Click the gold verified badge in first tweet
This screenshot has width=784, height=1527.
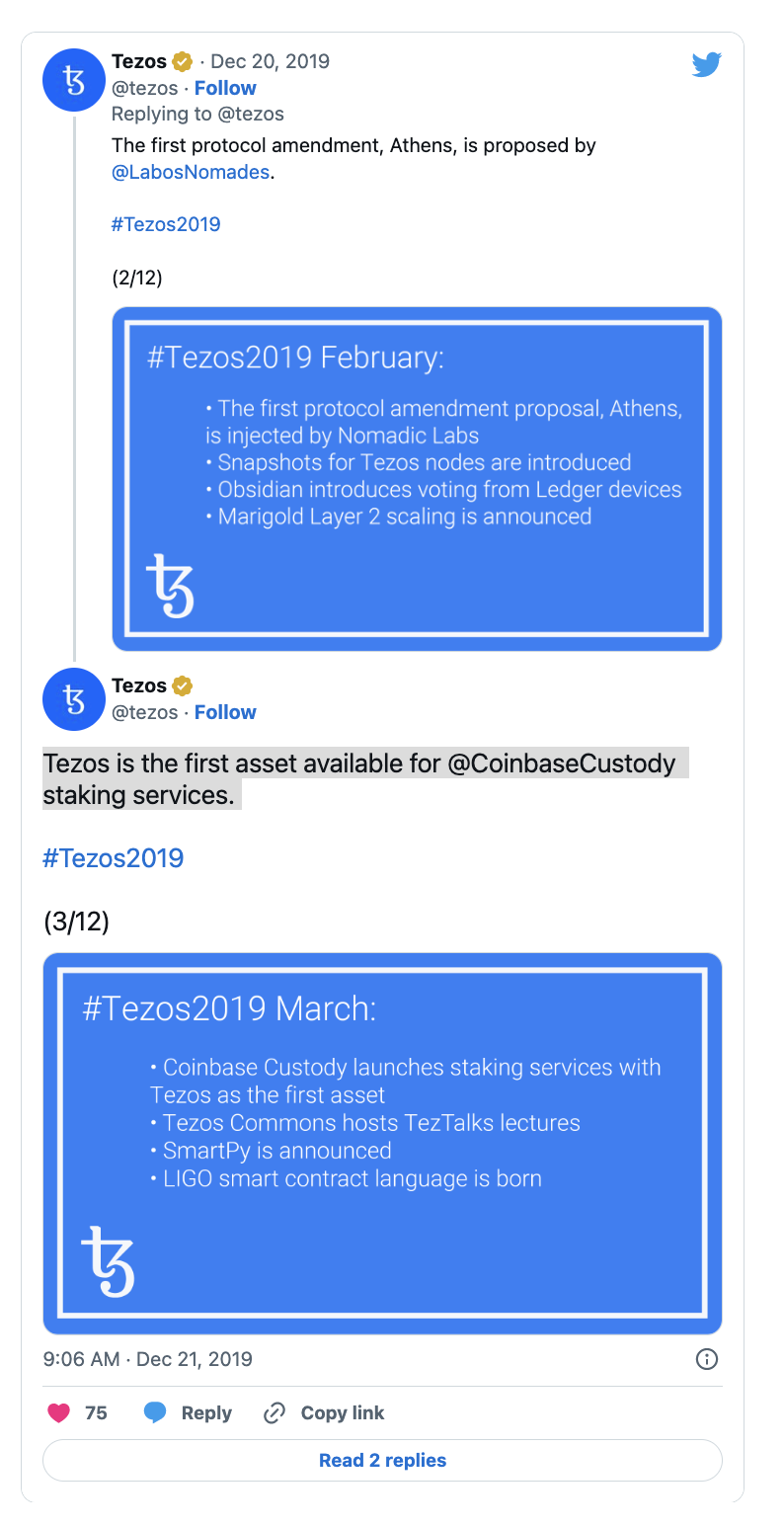click(183, 61)
